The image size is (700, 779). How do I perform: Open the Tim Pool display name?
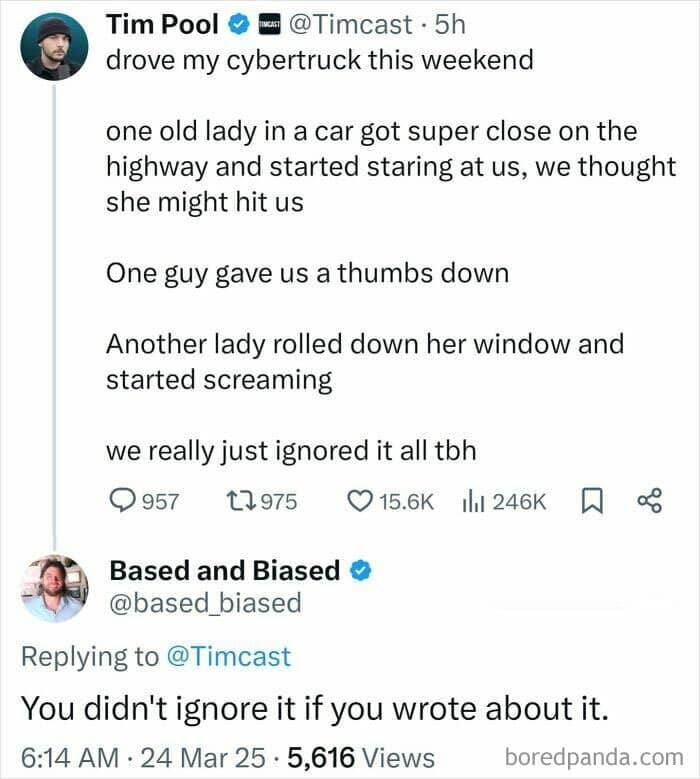click(x=164, y=22)
